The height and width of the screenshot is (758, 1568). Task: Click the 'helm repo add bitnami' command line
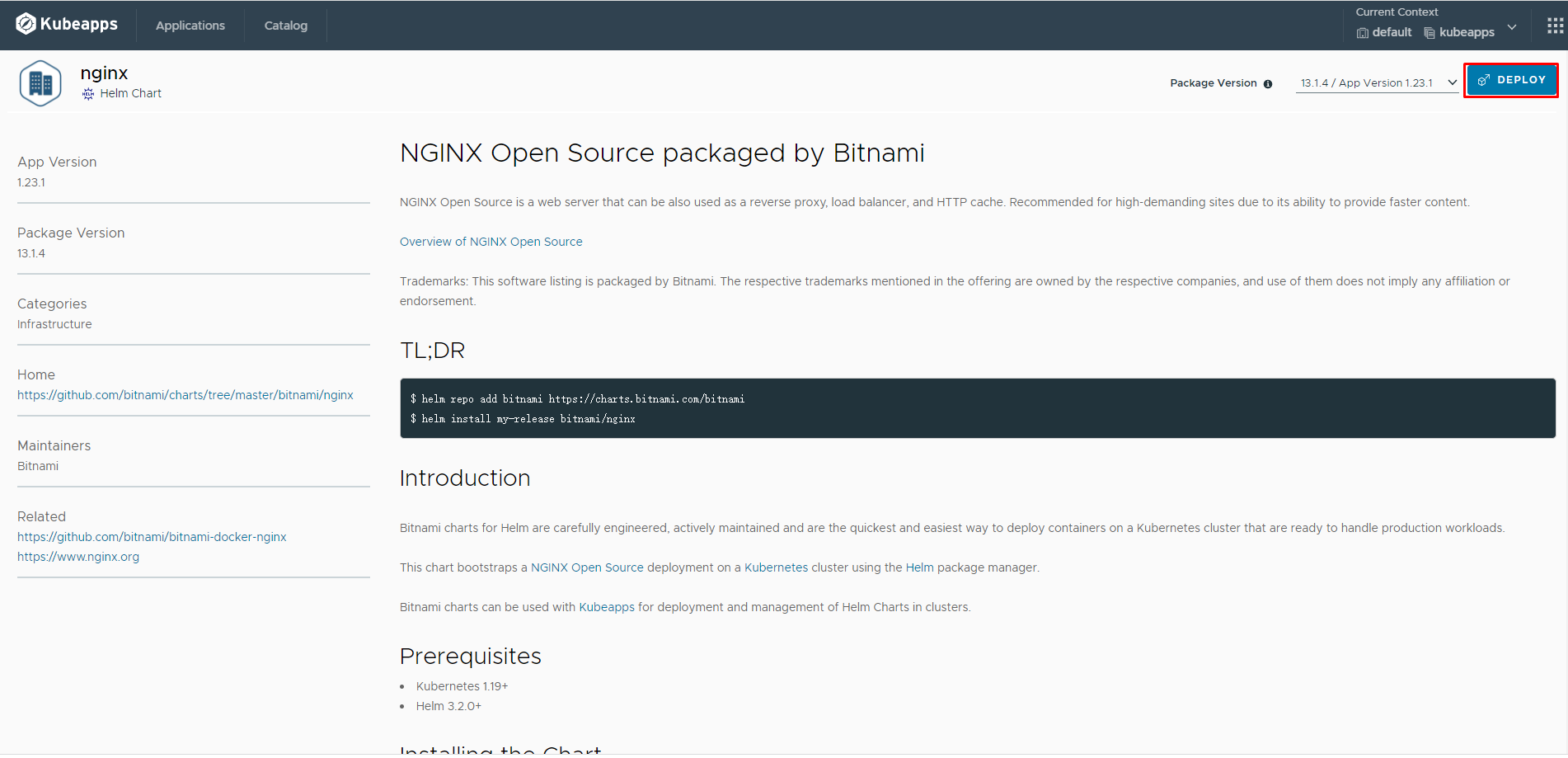coord(577,399)
